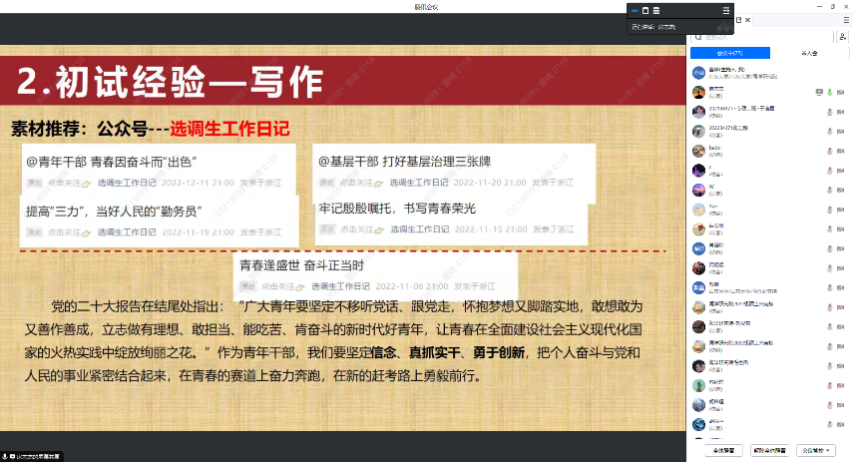Open the participants panel hamburger menu
853x462 pixels.
coord(844,19)
